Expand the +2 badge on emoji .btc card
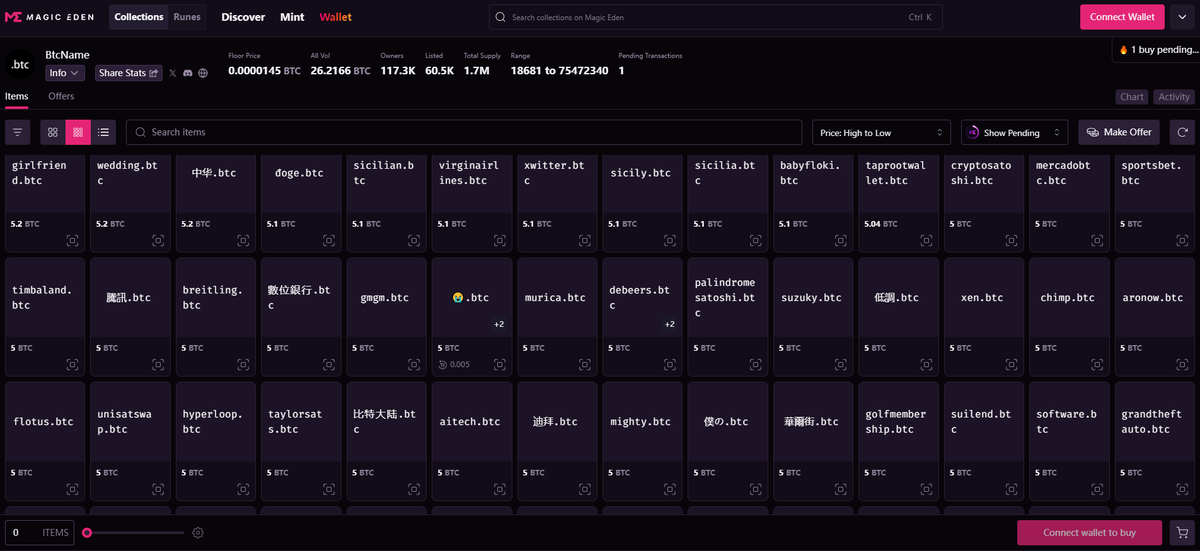 pyautogui.click(x=499, y=324)
